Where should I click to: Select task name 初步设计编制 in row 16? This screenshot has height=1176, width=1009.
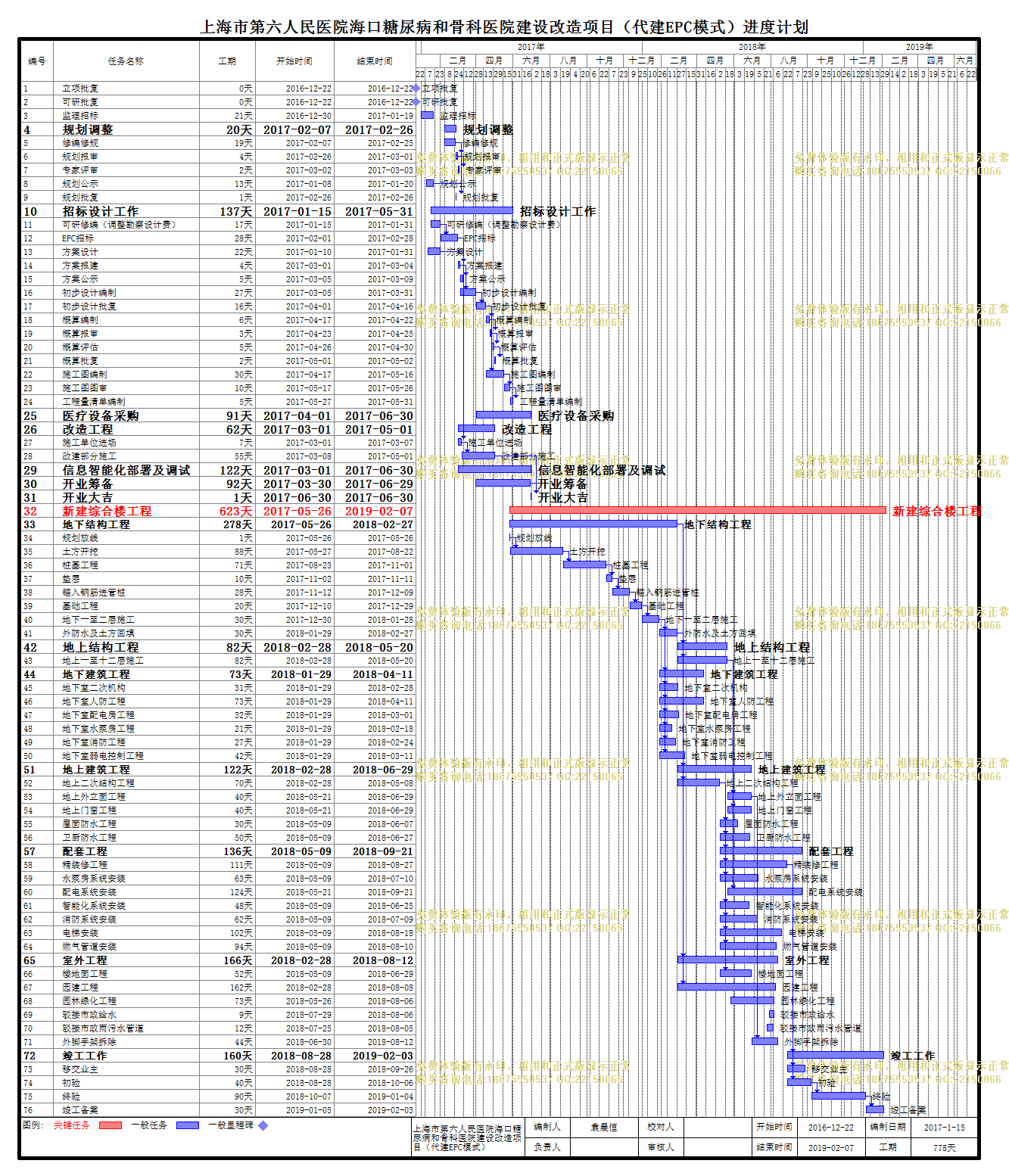[x=89, y=293]
